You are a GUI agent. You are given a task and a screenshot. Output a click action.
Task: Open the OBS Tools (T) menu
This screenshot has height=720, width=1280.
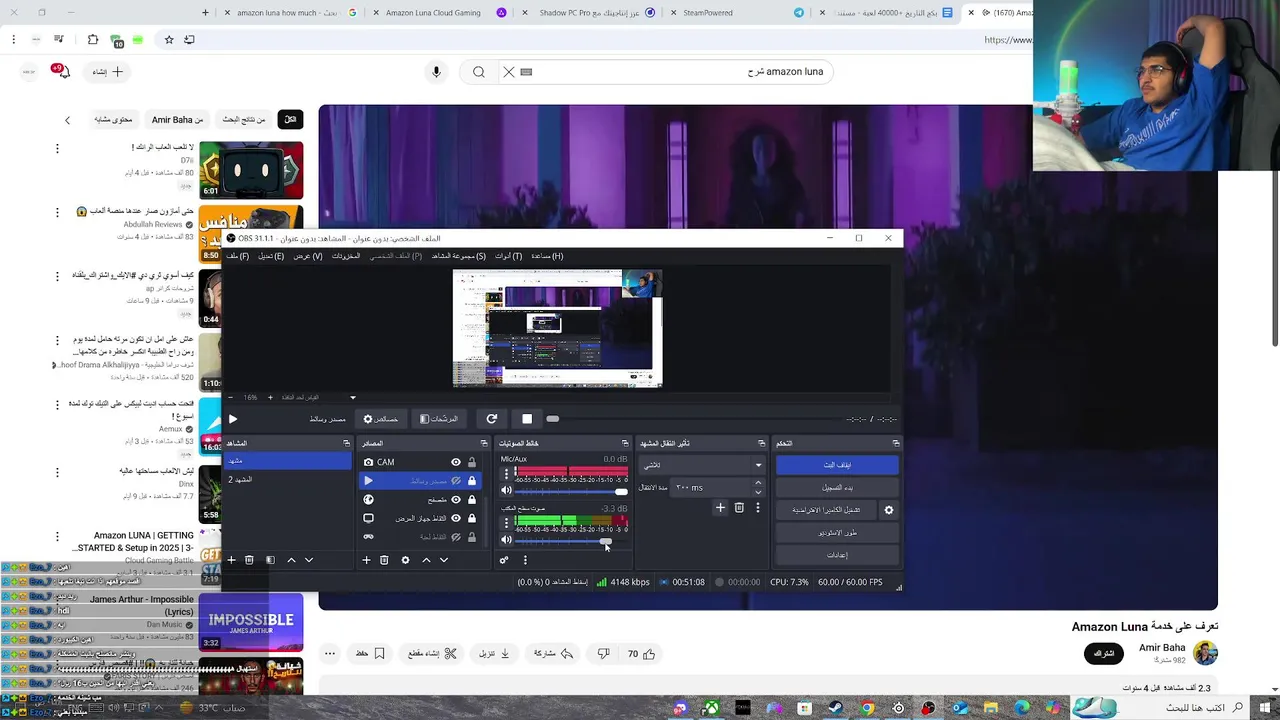click(x=509, y=256)
